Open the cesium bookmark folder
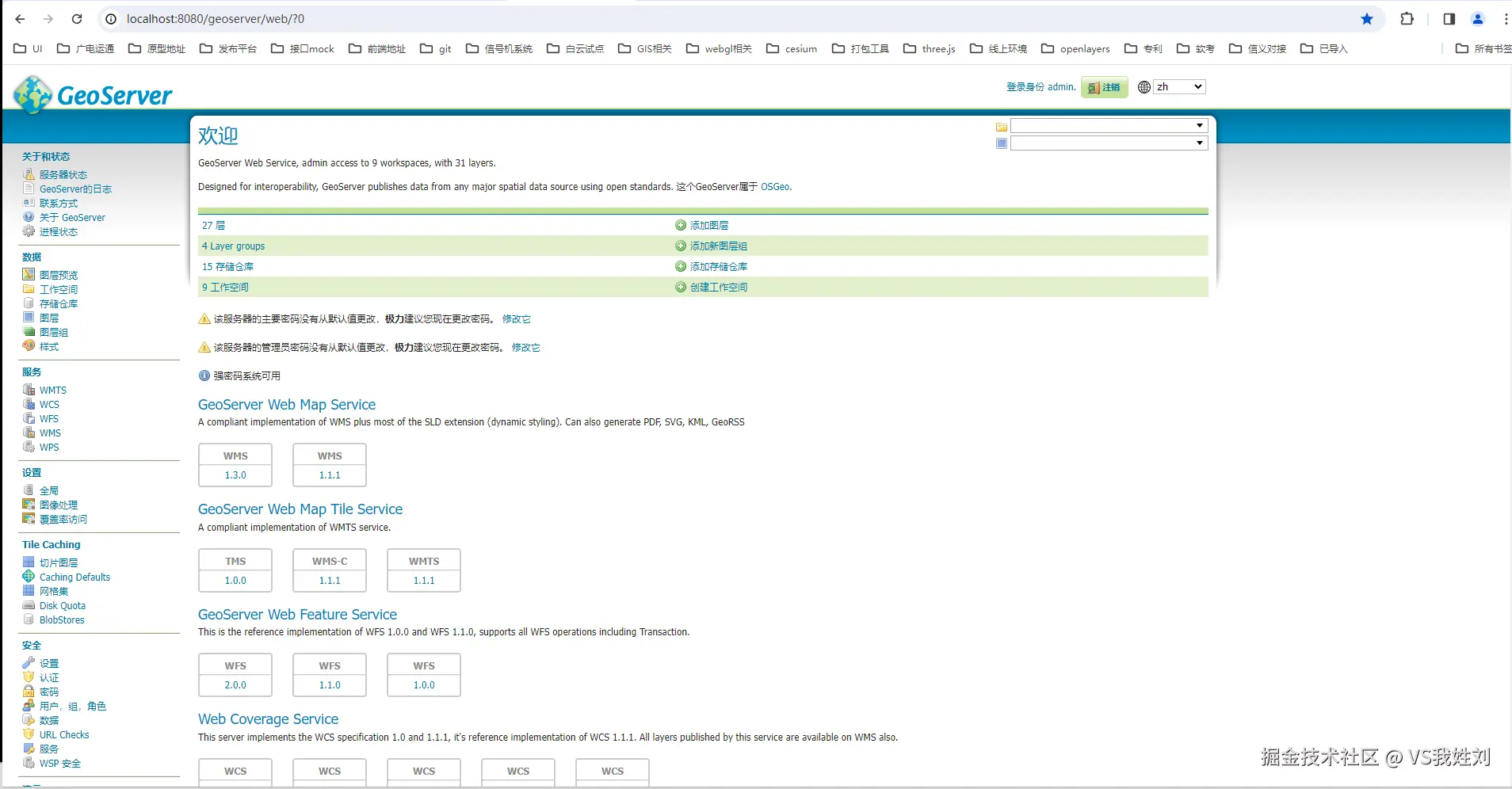1512x789 pixels. [x=792, y=49]
